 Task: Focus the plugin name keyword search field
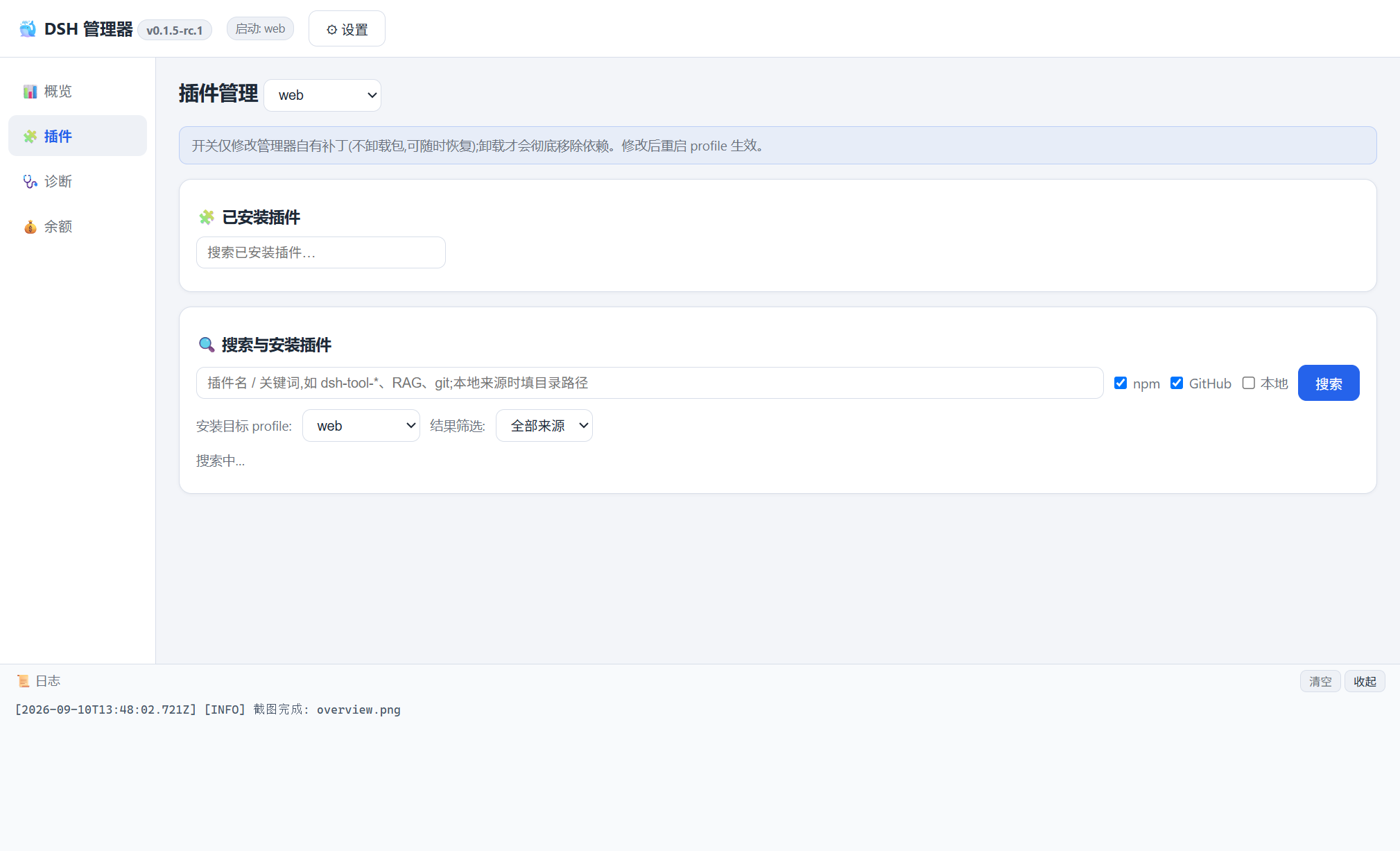650,383
